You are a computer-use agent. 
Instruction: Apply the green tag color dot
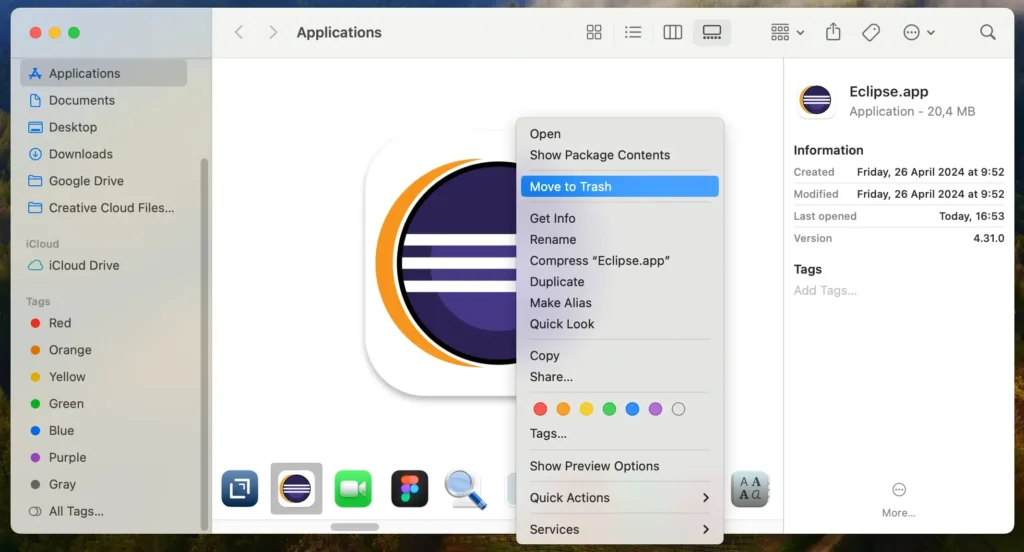tap(609, 409)
